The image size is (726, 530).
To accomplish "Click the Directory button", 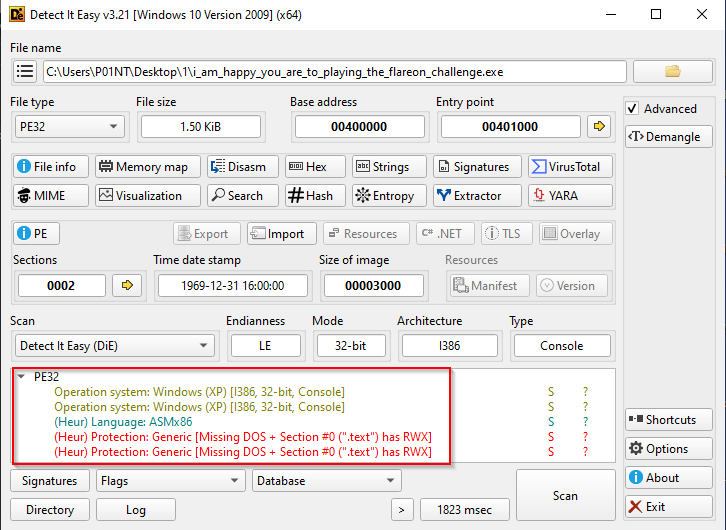I will pos(50,509).
